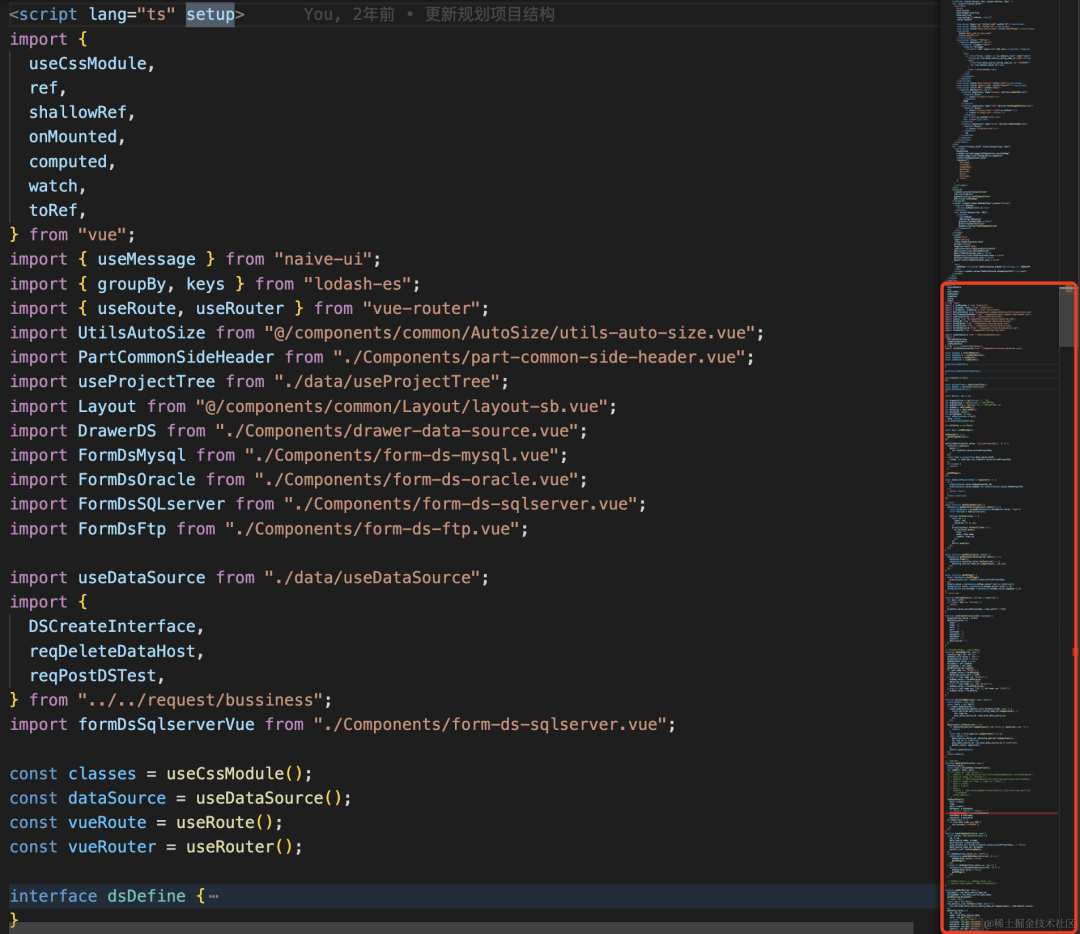Click the red error line in the minimap
This screenshot has width=1080, height=934.
[1003, 813]
